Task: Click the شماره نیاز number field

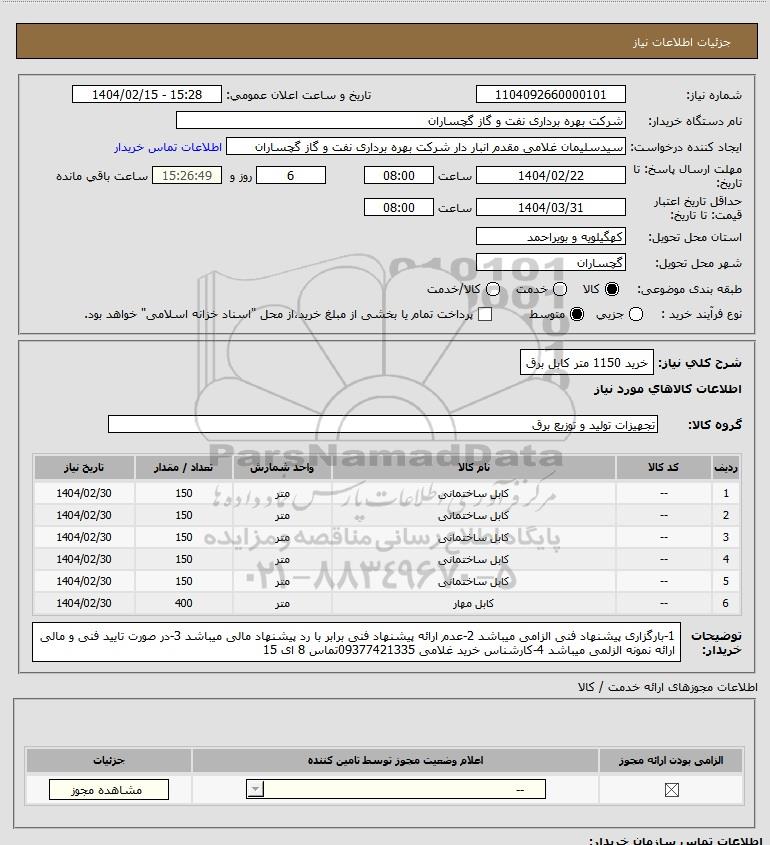Action: tap(551, 94)
